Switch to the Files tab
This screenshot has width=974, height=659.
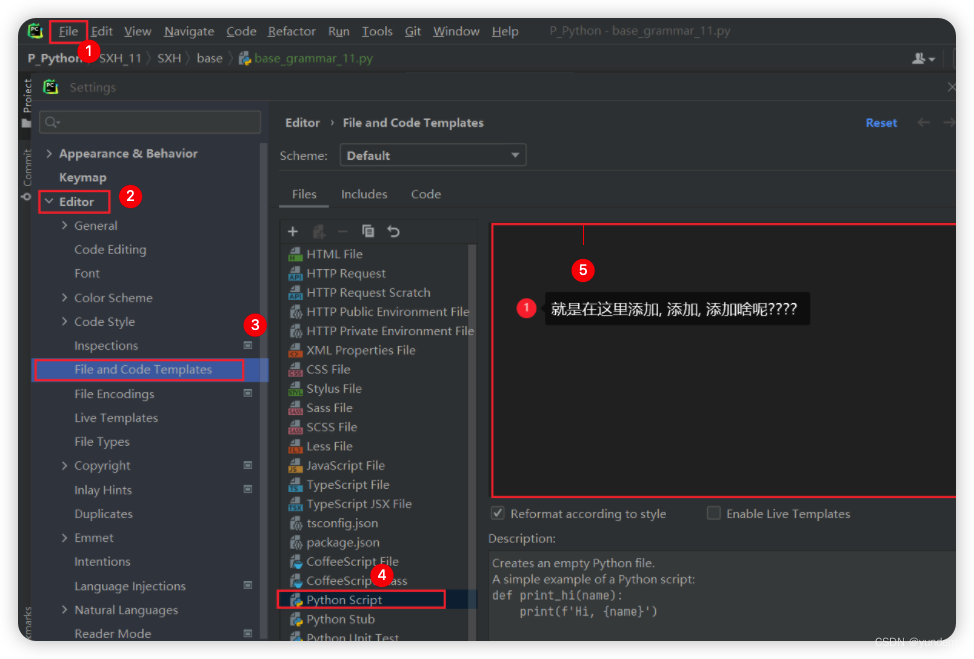(304, 194)
